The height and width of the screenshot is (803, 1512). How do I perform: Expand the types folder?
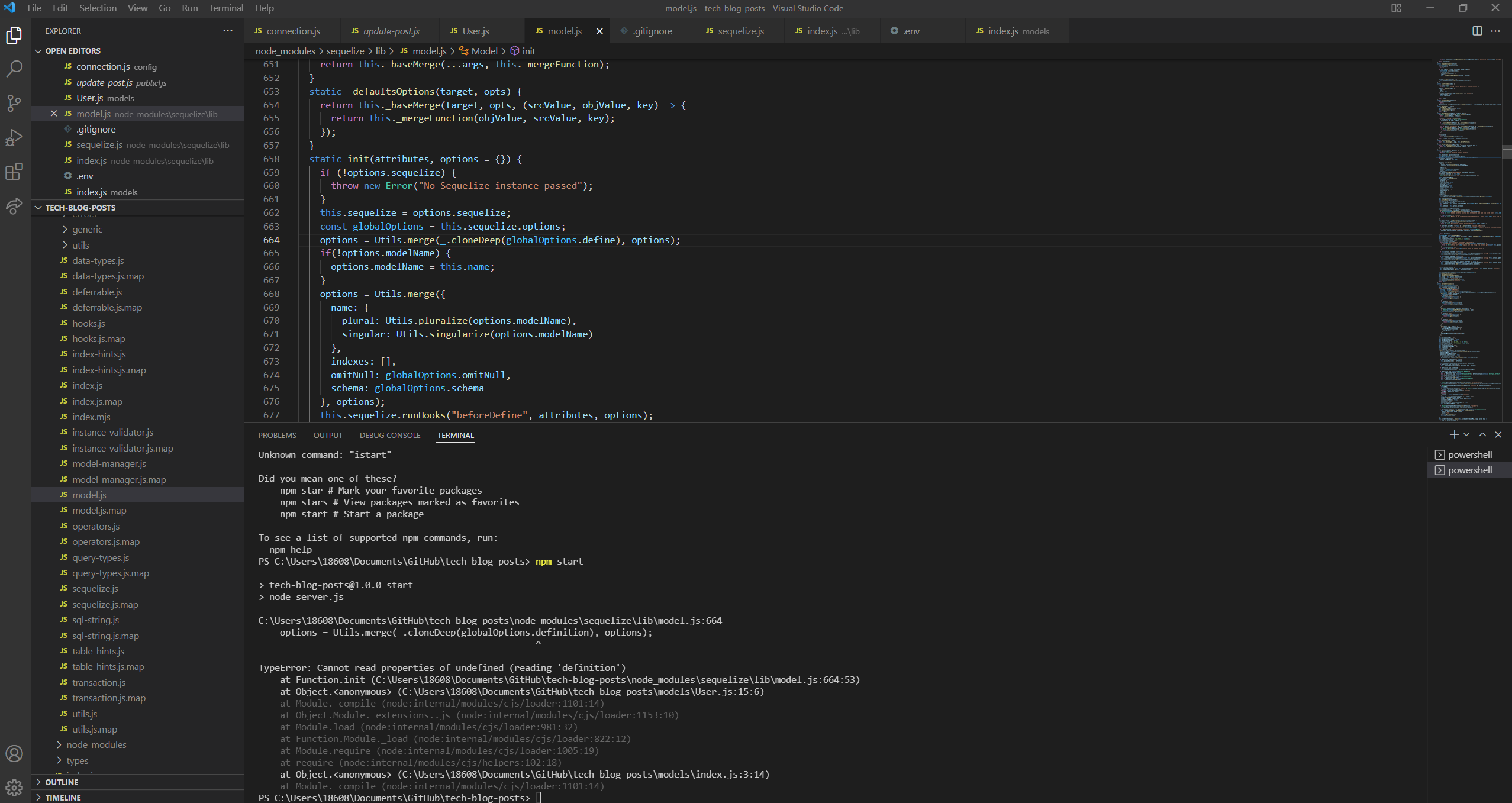pos(77,760)
